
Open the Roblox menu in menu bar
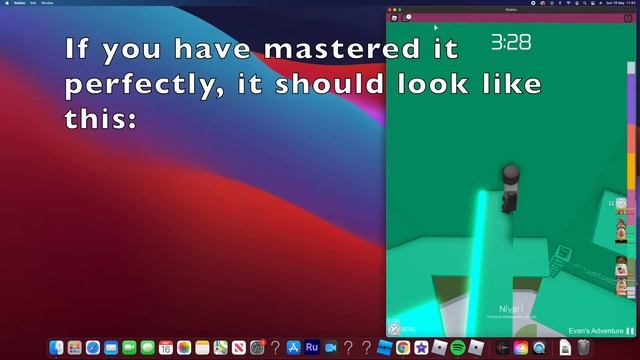pos(20,2)
